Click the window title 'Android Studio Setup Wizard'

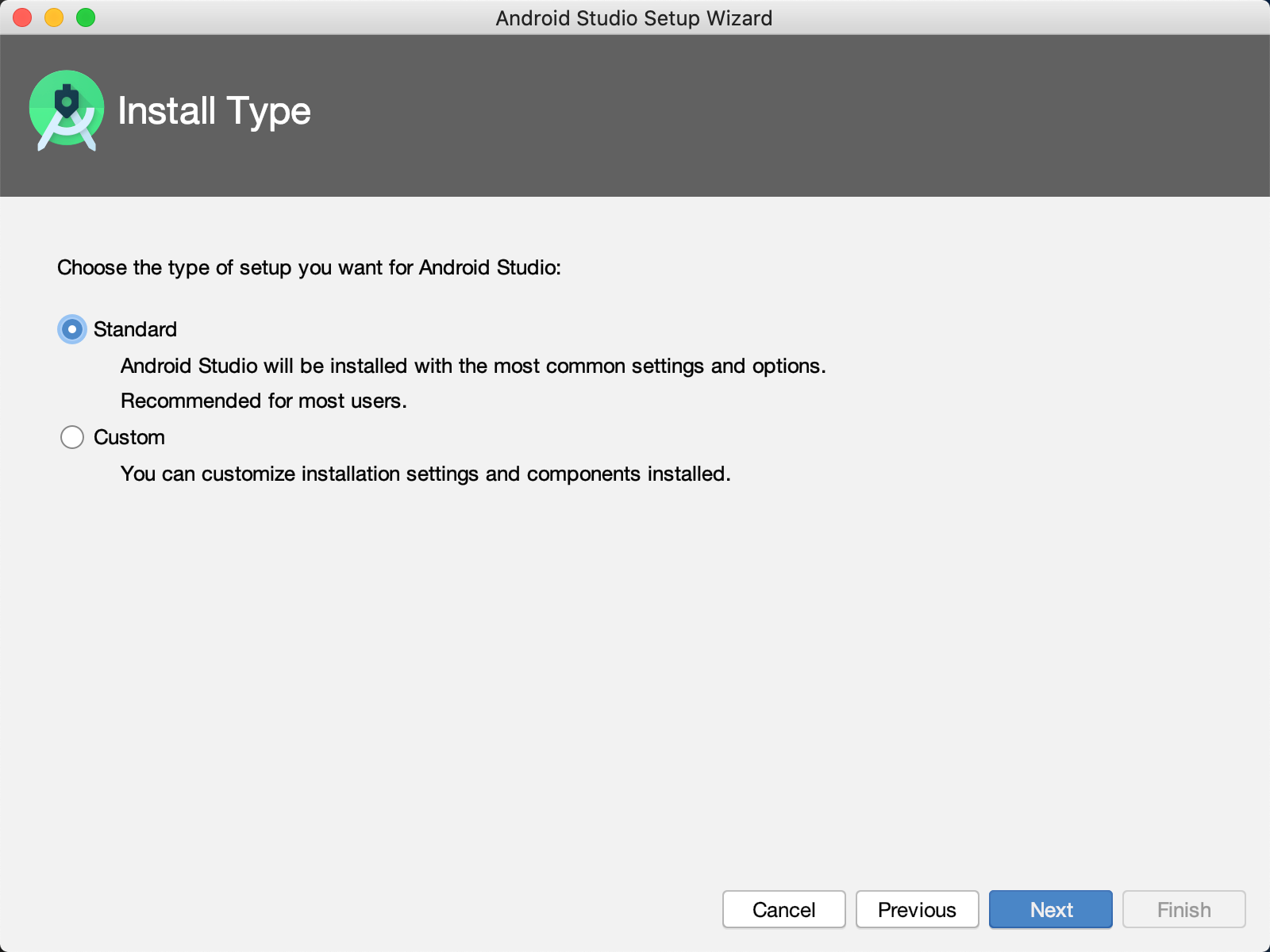click(x=634, y=17)
